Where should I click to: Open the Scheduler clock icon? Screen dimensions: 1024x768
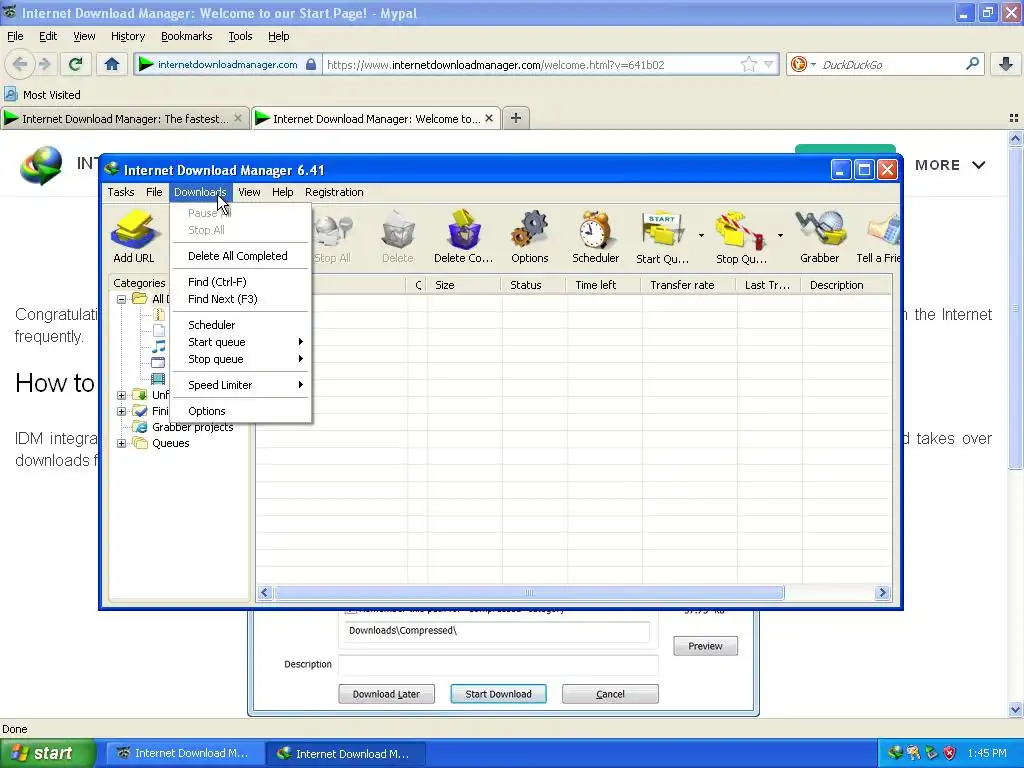pyautogui.click(x=596, y=236)
